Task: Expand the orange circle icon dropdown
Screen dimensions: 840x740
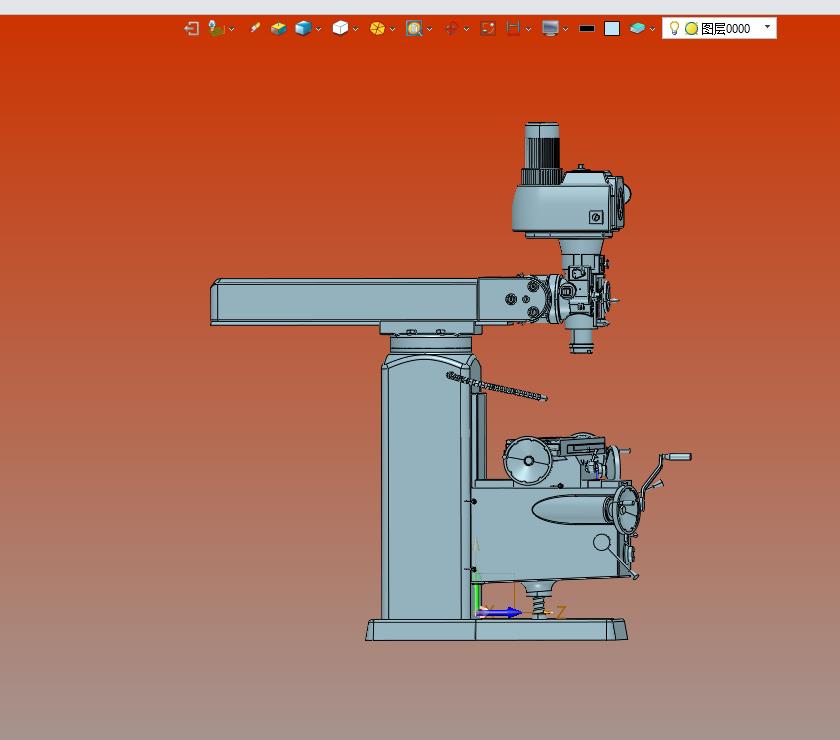Action: pyautogui.click(x=393, y=29)
